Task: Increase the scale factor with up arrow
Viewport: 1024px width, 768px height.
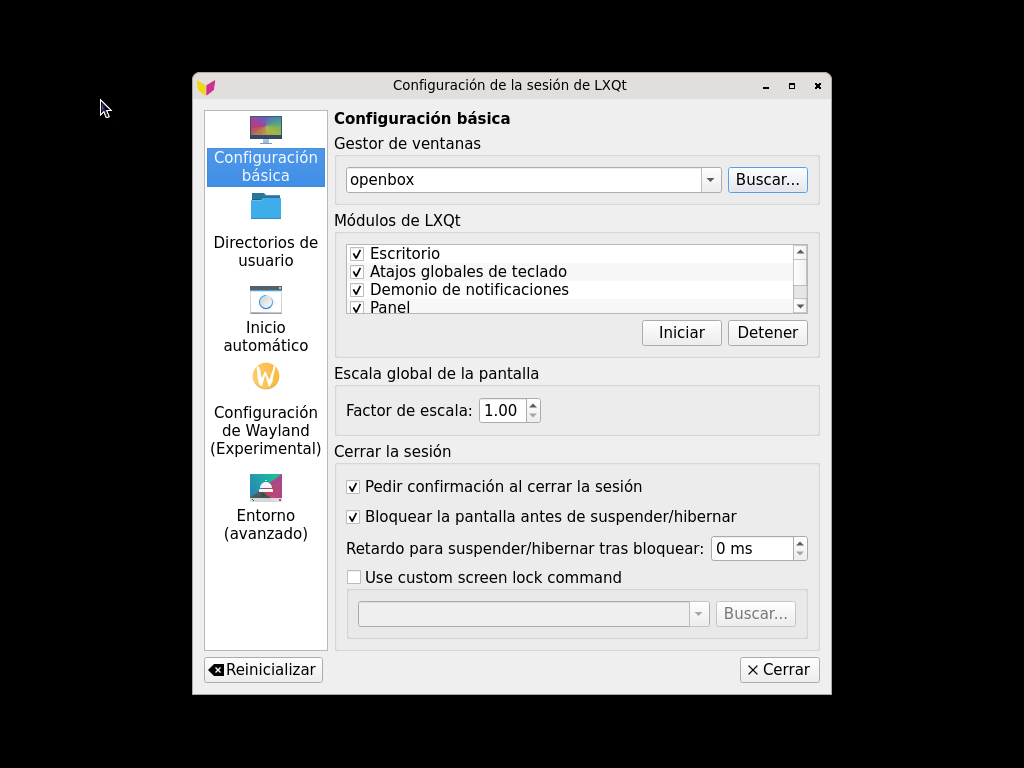Action: tap(533, 405)
